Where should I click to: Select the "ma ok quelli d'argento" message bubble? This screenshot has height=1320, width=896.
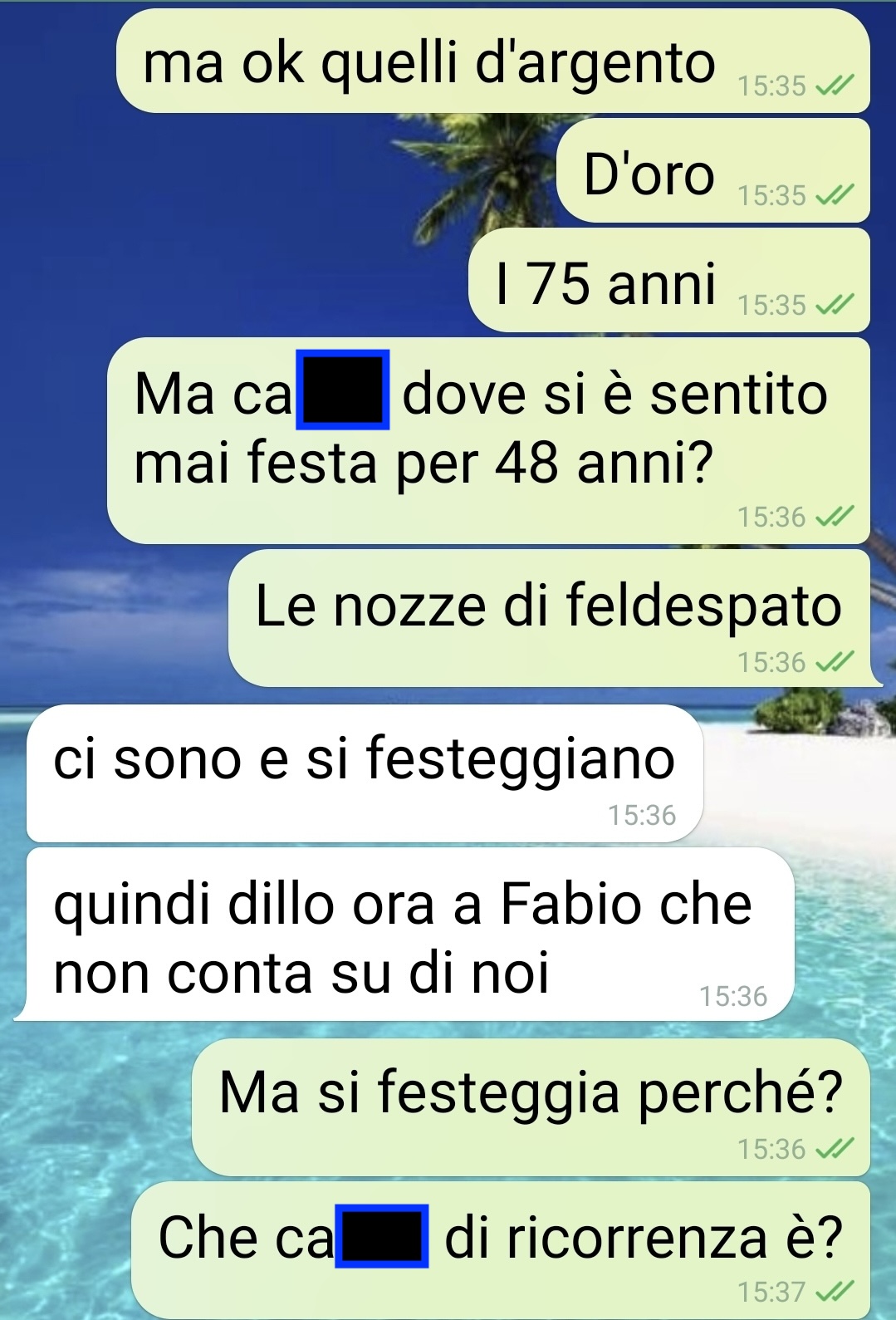(x=493, y=61)
